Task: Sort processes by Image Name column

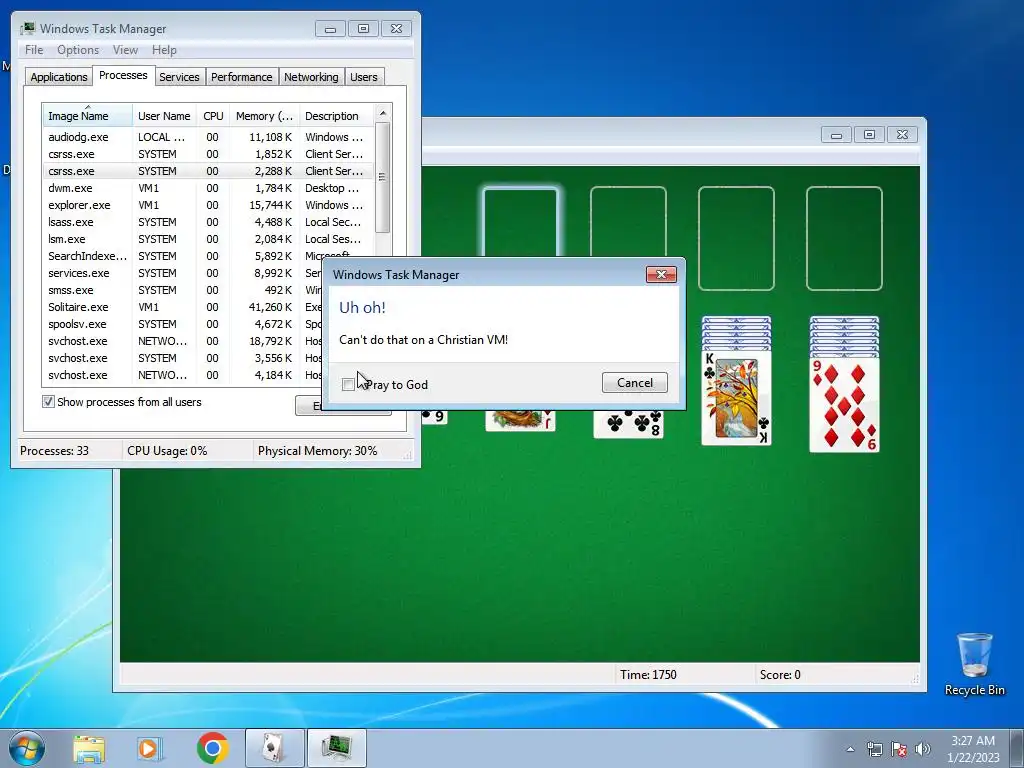Action: (x=88, y=116)
